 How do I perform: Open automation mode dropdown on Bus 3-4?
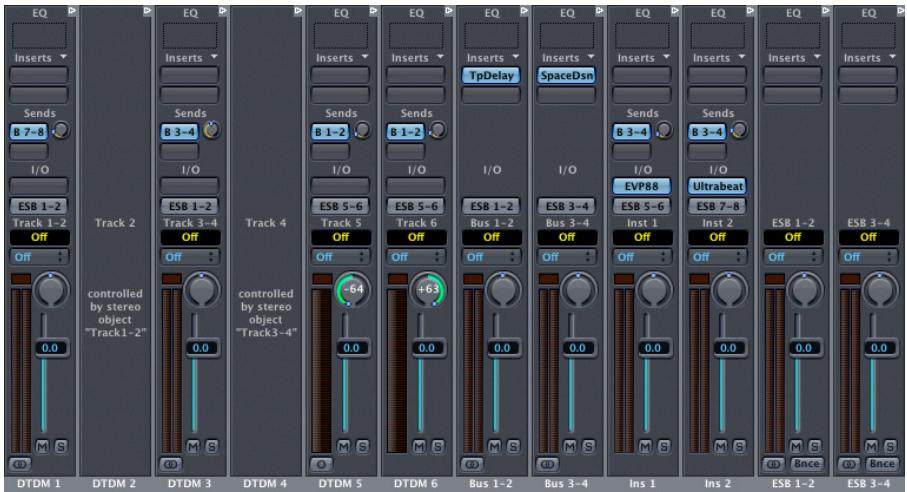[567, 257]
